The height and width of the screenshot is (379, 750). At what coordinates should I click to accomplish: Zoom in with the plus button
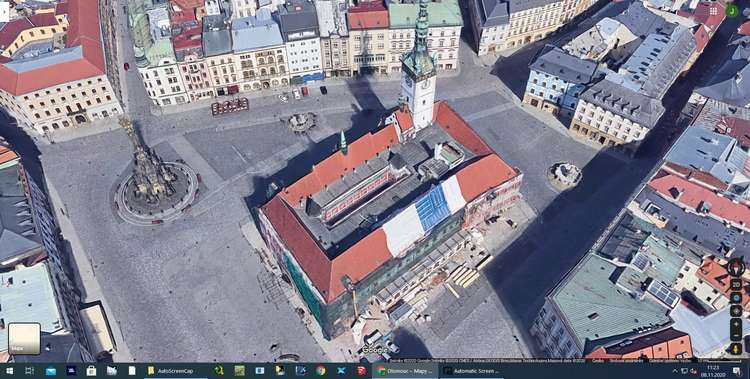(x=736, y=323)
